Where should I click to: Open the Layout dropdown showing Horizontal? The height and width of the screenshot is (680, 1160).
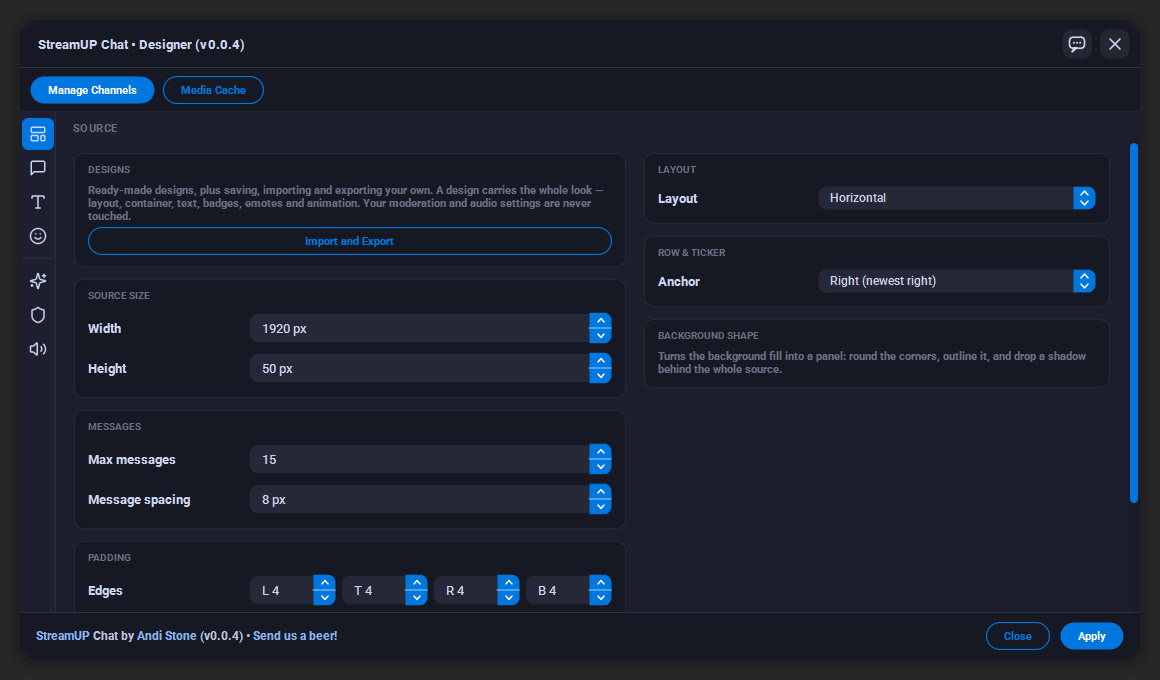(957, 198)
